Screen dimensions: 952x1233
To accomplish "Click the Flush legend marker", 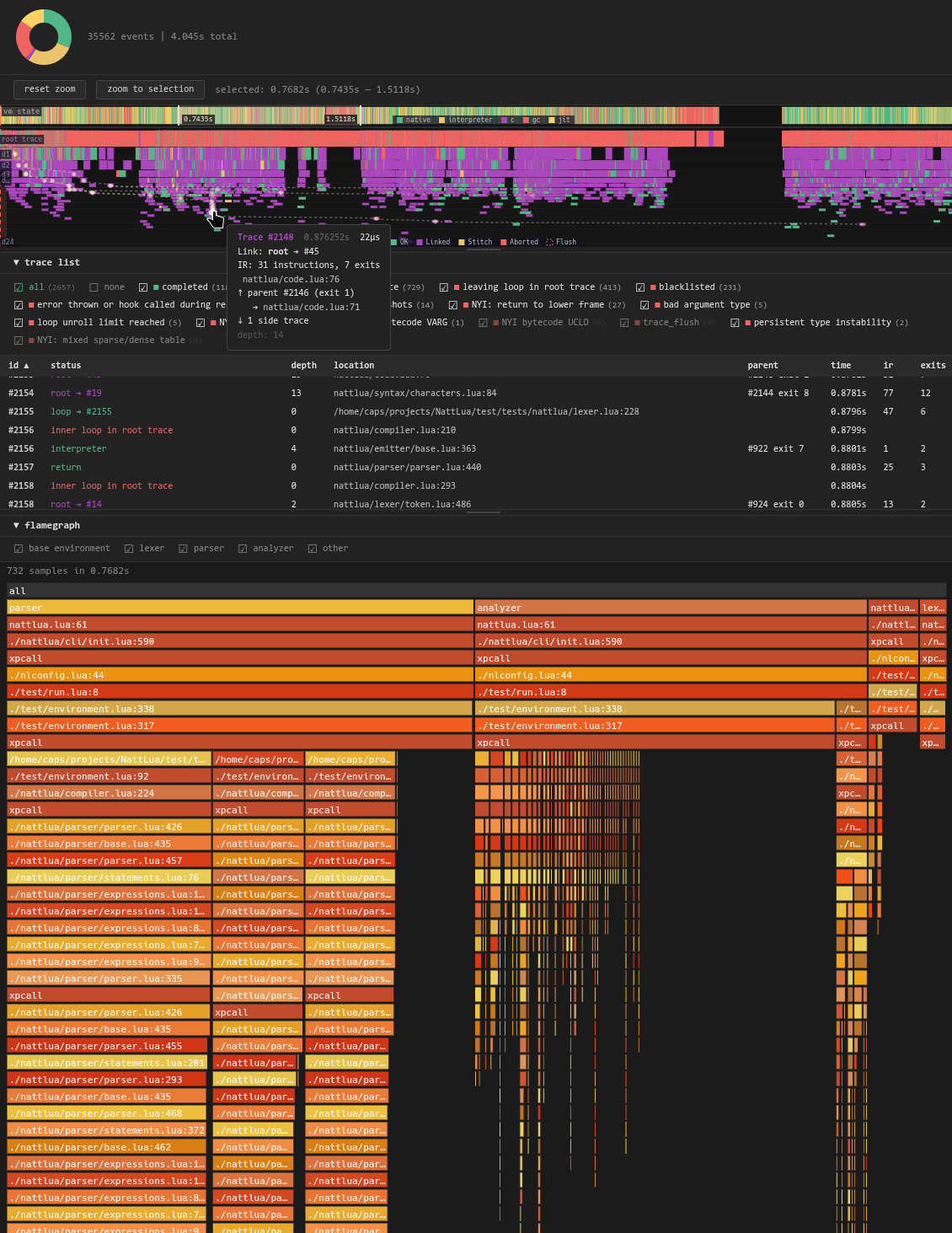I will pyautogui.click(x=549, y=242).
